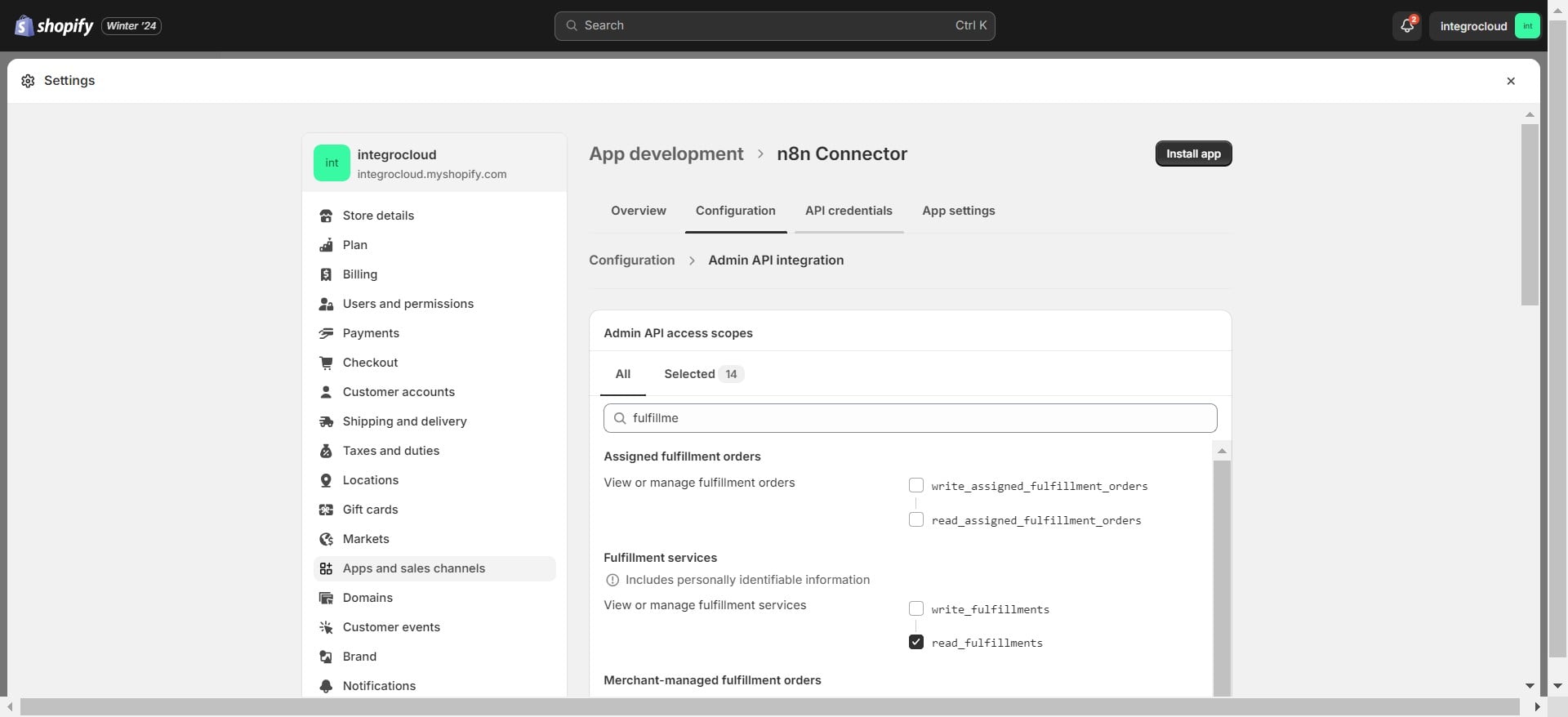The image size is (1568, 717).
Task: Click the Settings gear icon
Action: tap(28, 81)
